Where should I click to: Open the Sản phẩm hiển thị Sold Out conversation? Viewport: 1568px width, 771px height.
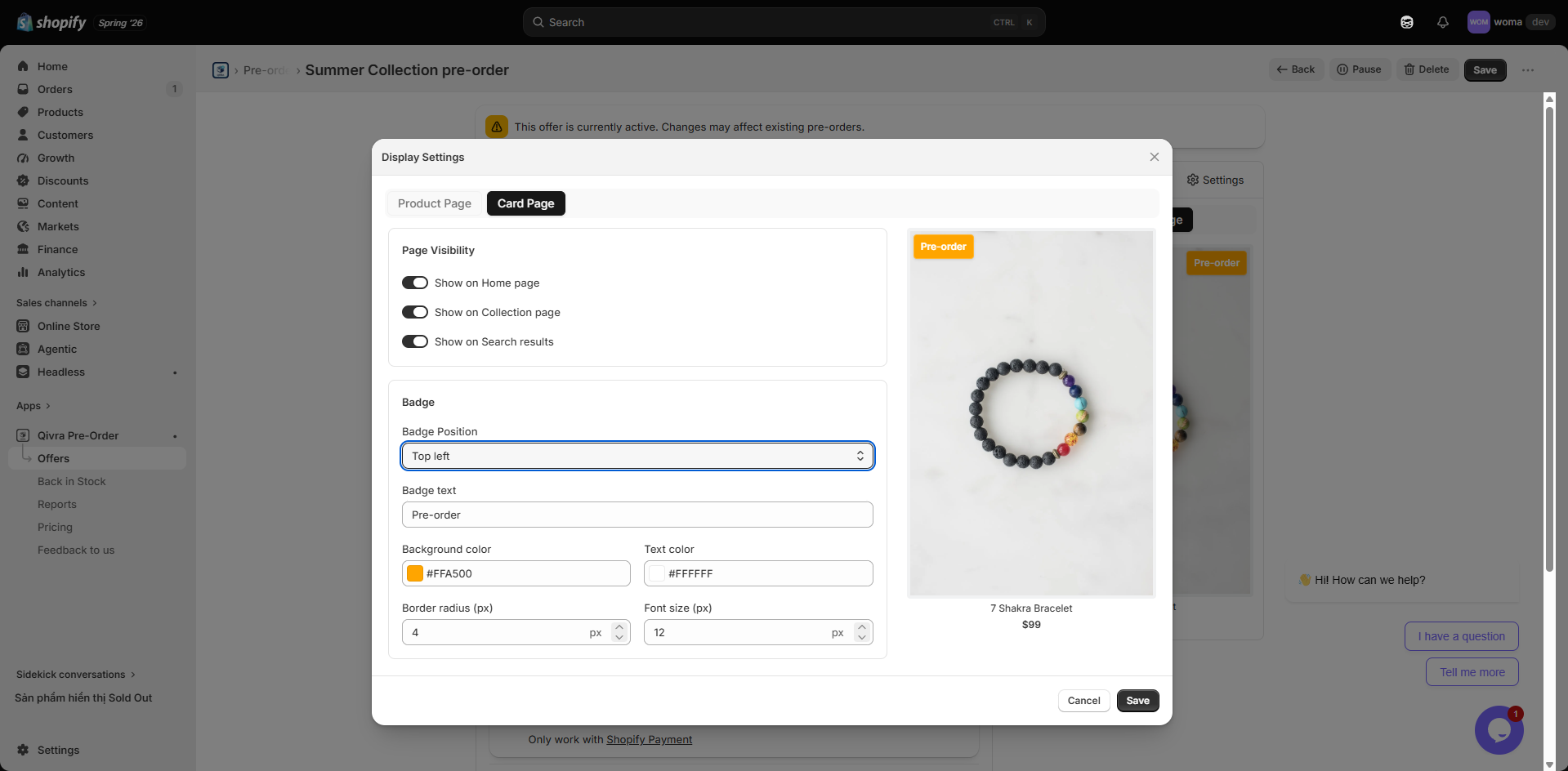click(x=83, y=698)
